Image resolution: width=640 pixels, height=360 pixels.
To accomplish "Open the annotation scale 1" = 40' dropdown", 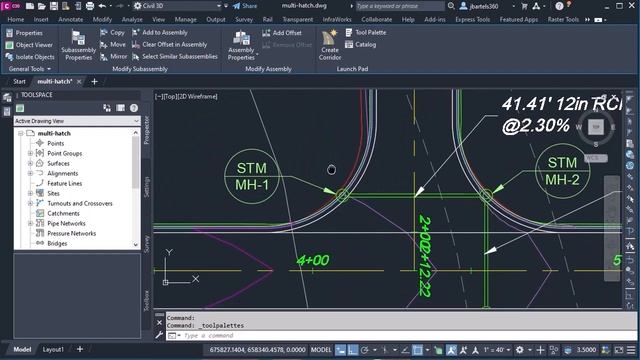I will pos(496,350).
